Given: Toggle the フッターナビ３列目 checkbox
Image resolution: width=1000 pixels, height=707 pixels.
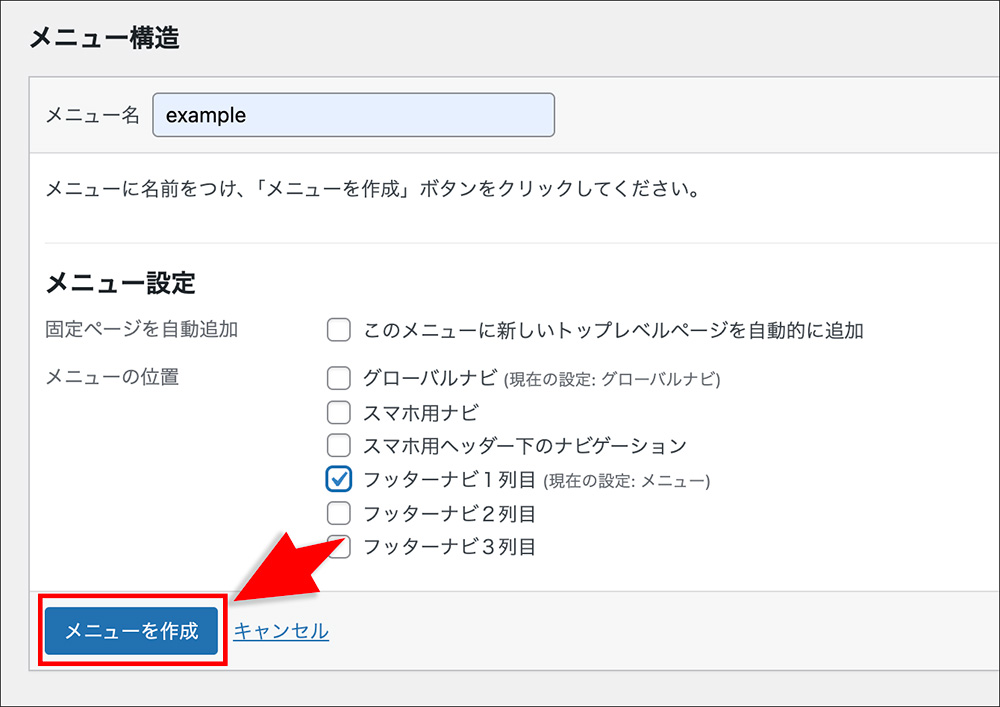Looking at the screenshot, I should tap(339, 547).
